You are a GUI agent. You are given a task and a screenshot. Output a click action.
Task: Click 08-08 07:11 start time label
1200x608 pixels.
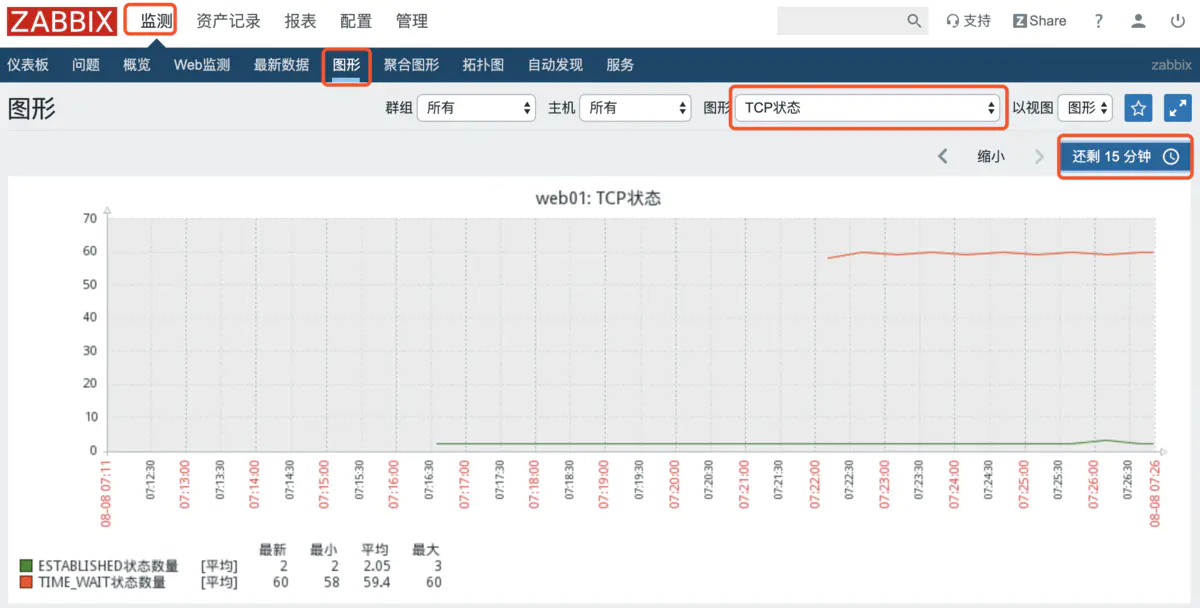click(x=107, y=493)
